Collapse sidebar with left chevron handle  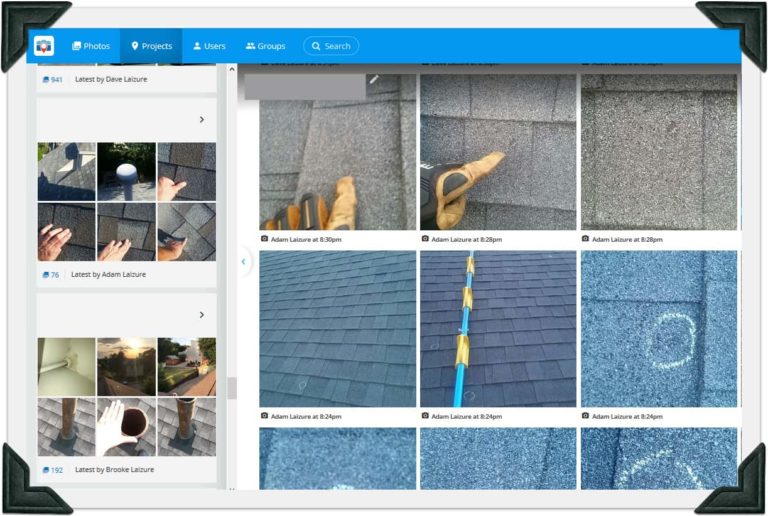[243, 262]
